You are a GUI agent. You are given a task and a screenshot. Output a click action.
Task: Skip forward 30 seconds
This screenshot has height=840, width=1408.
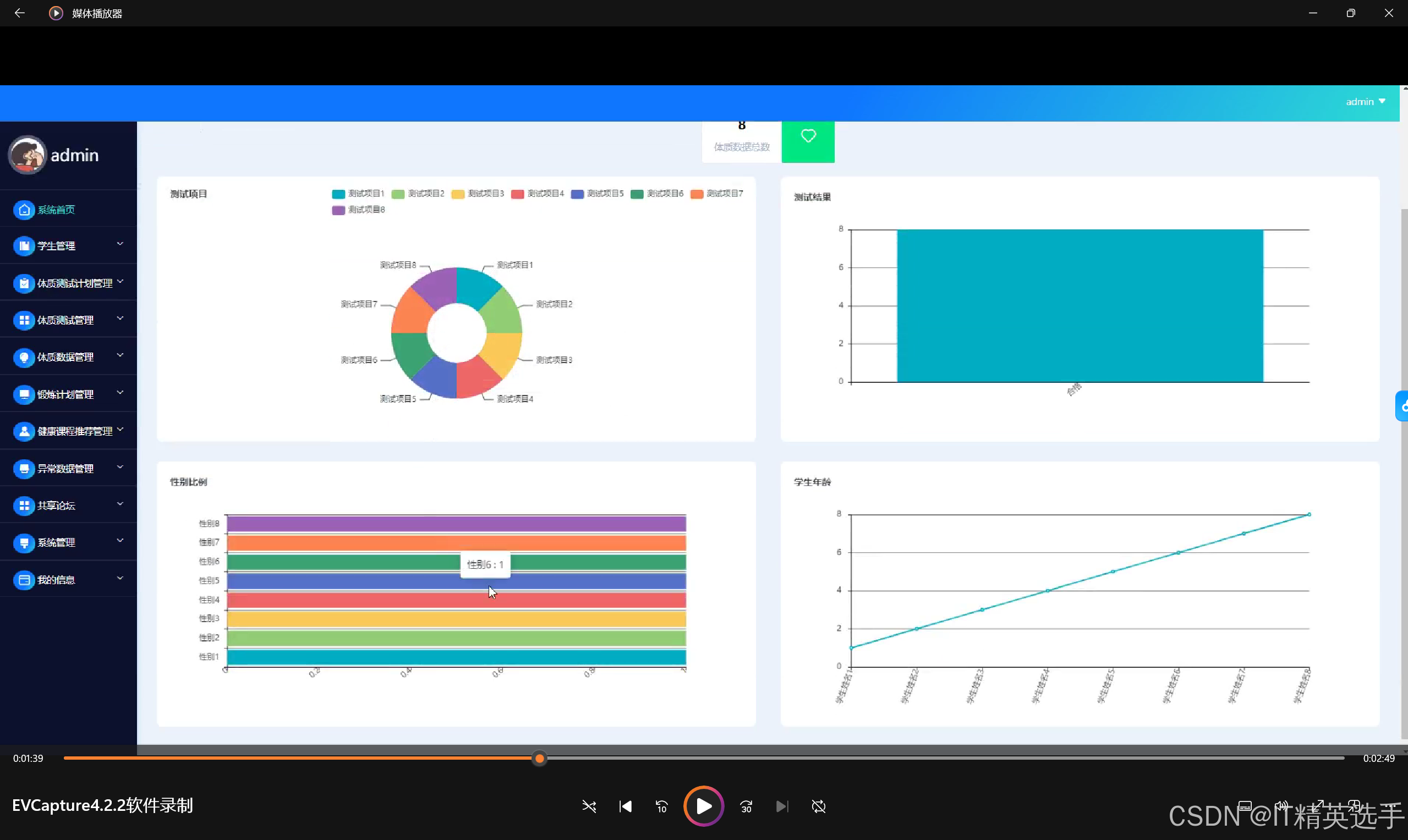click(746, 806)
